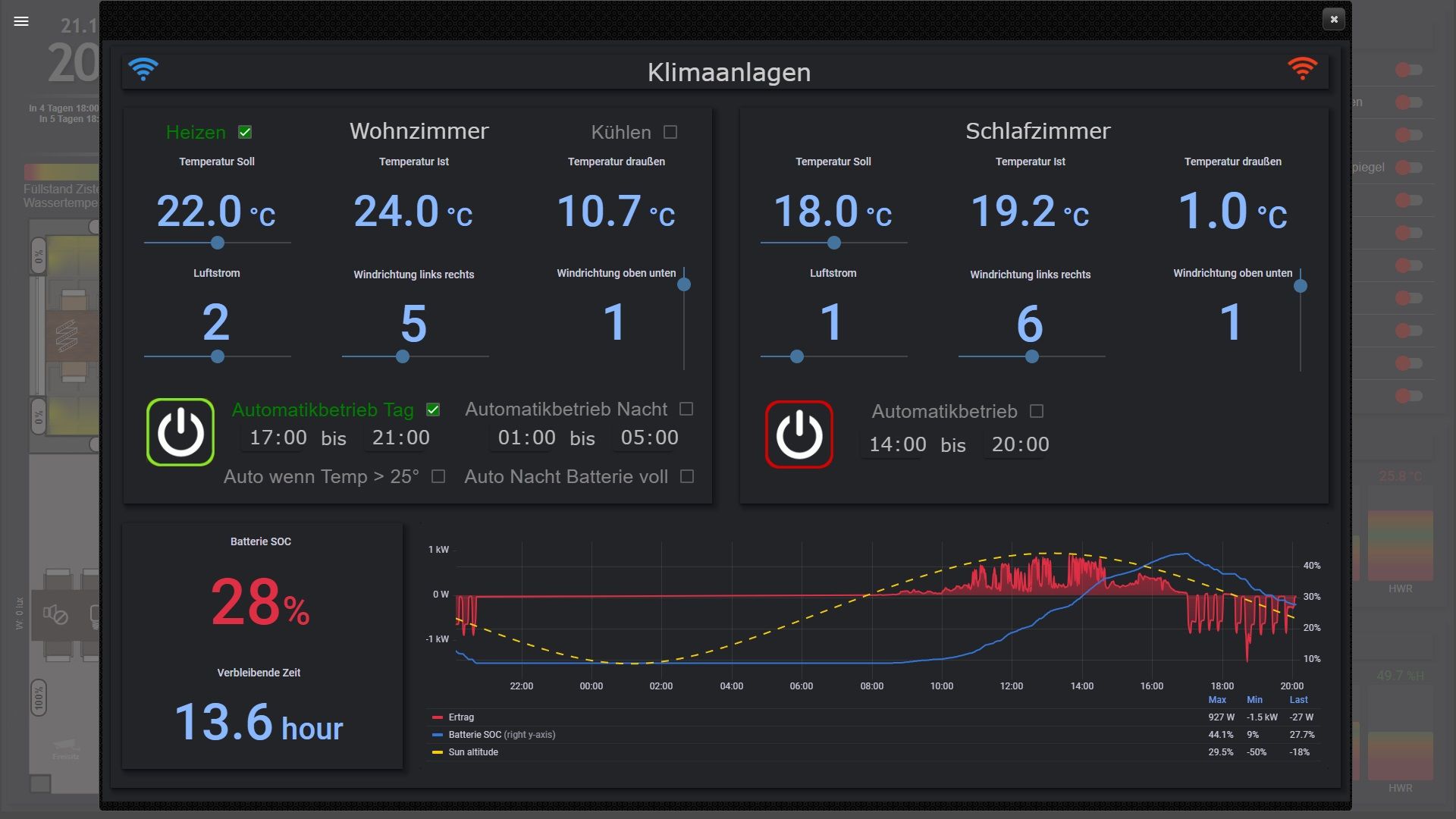Toggle the switch beside 'piegel' in background

(x=1409, y=168)
